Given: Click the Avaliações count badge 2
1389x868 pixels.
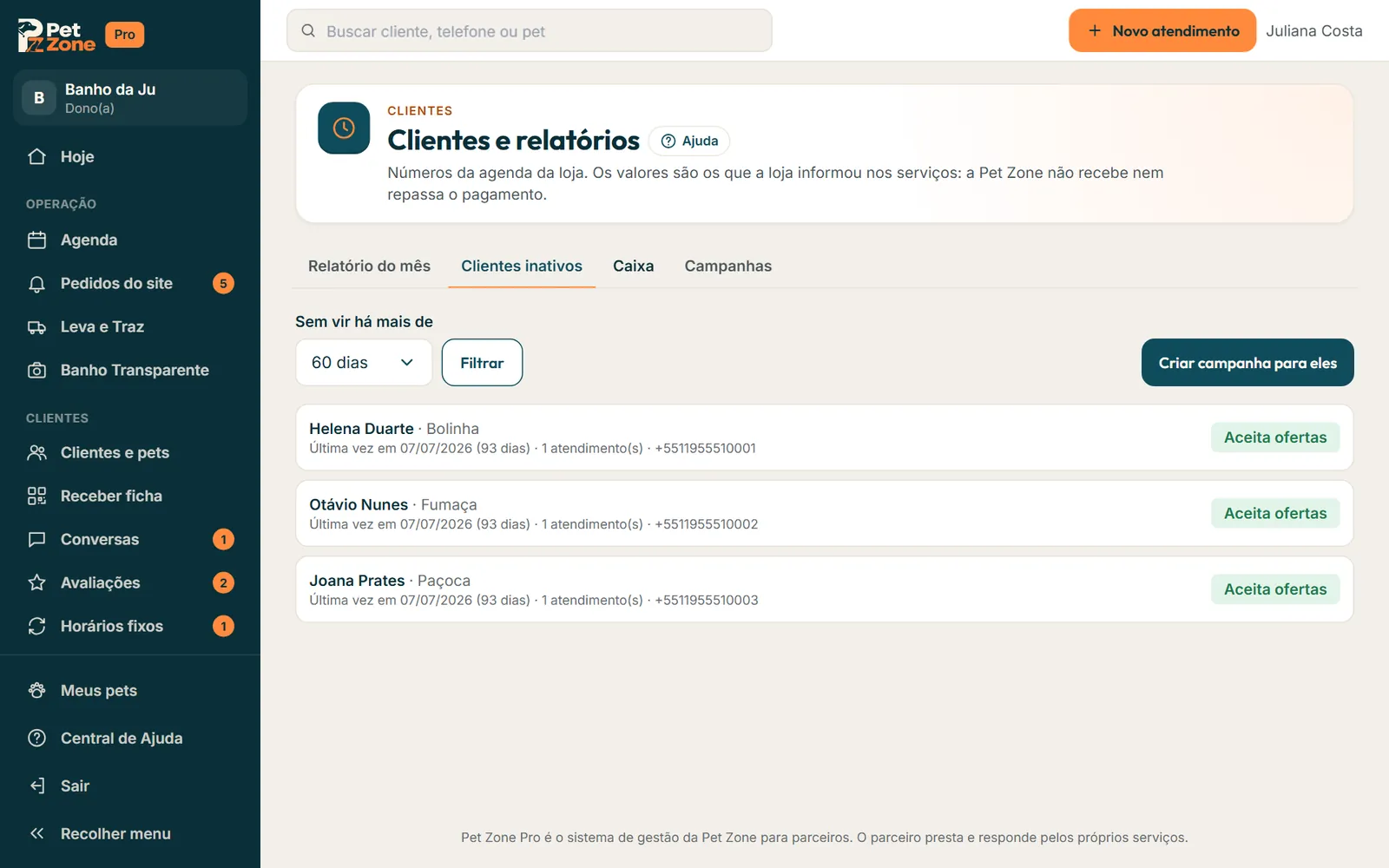Looking at the screenshot, I should tap(223, 582).
